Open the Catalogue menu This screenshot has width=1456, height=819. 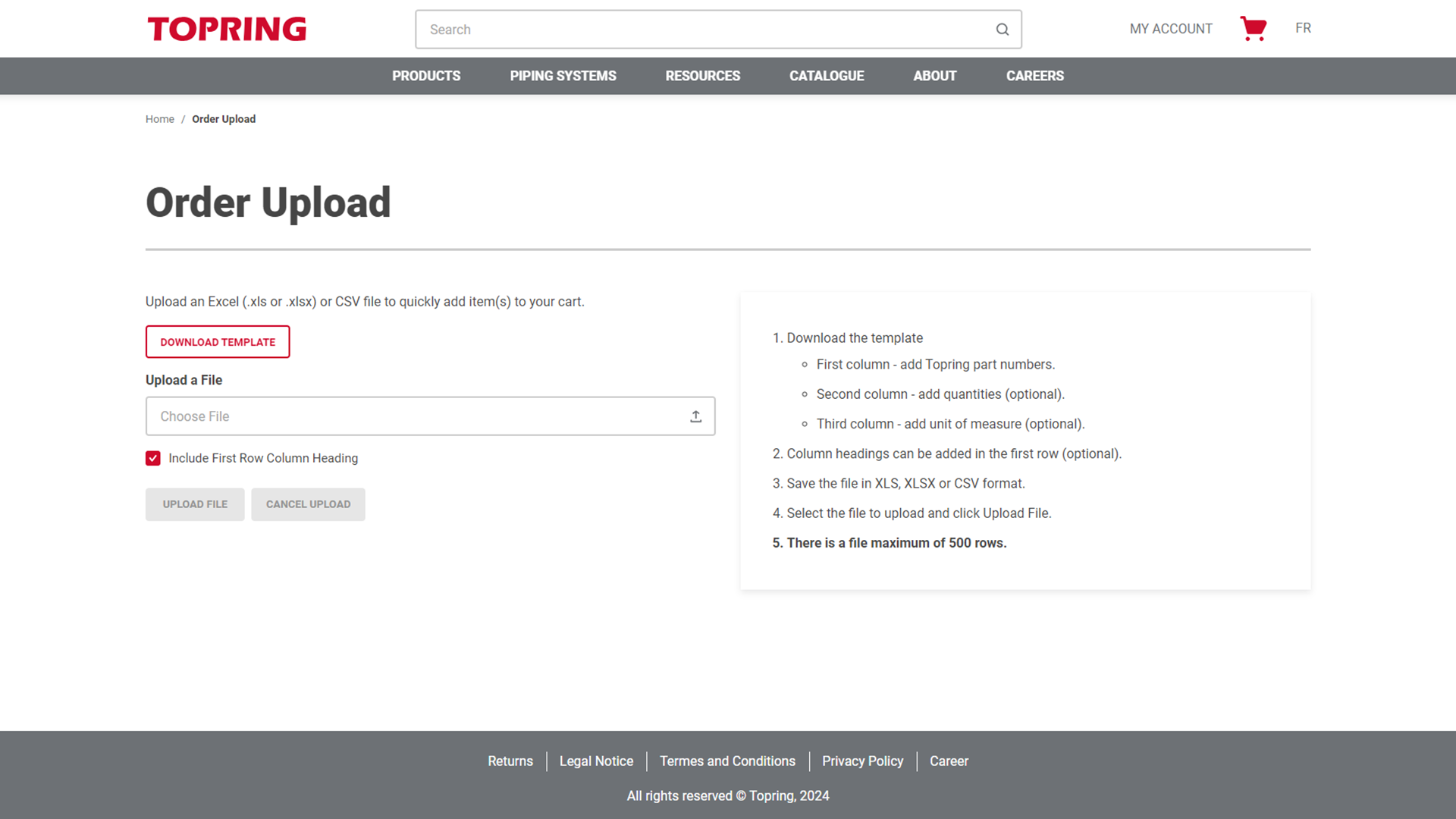[827, 76]
